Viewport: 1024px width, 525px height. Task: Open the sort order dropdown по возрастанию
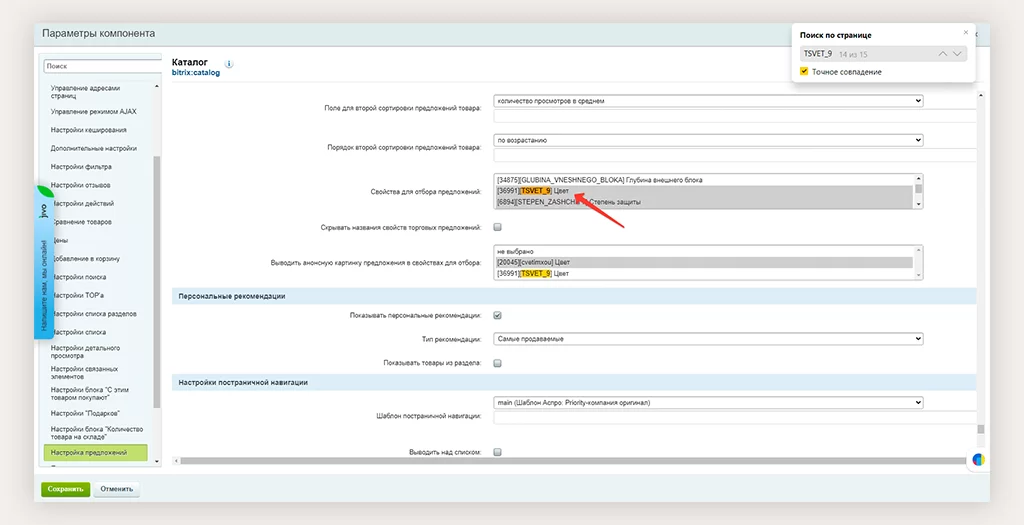point(708,140)
